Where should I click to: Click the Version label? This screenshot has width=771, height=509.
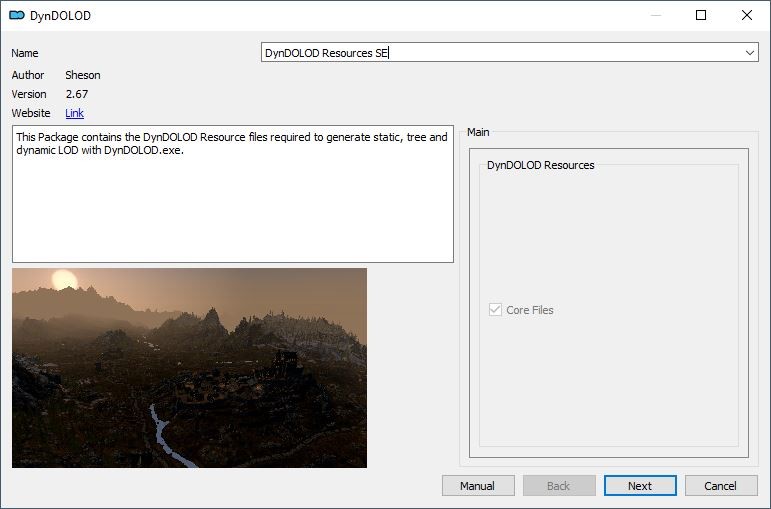coord(29,94)
